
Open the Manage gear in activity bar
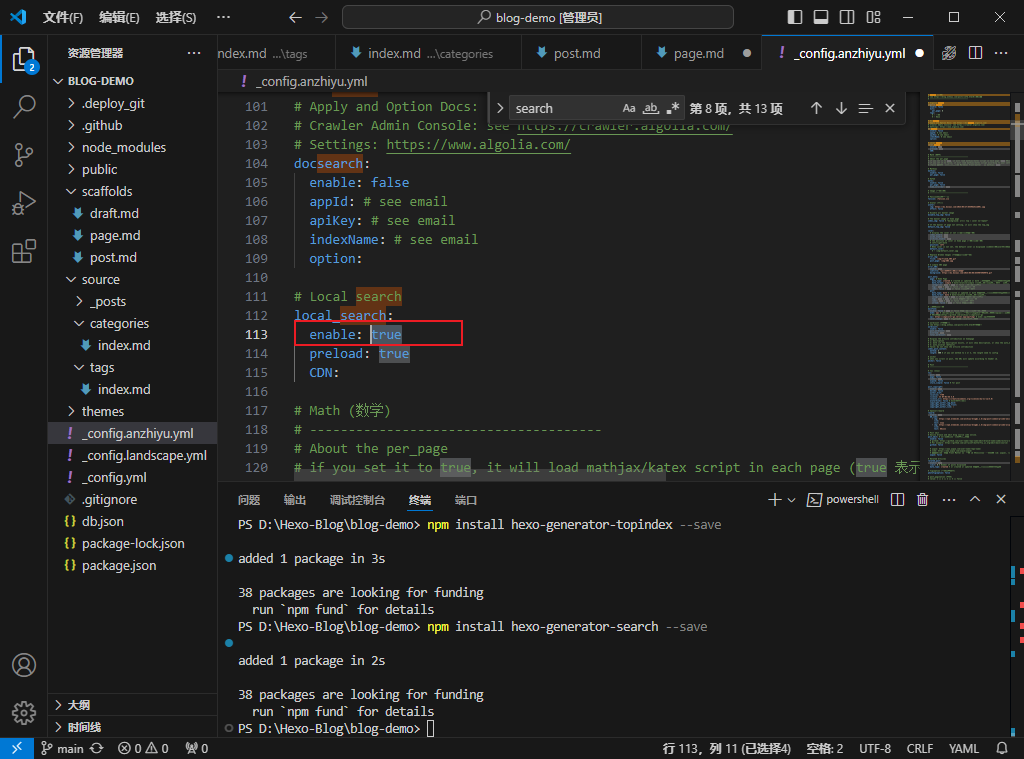24,713
